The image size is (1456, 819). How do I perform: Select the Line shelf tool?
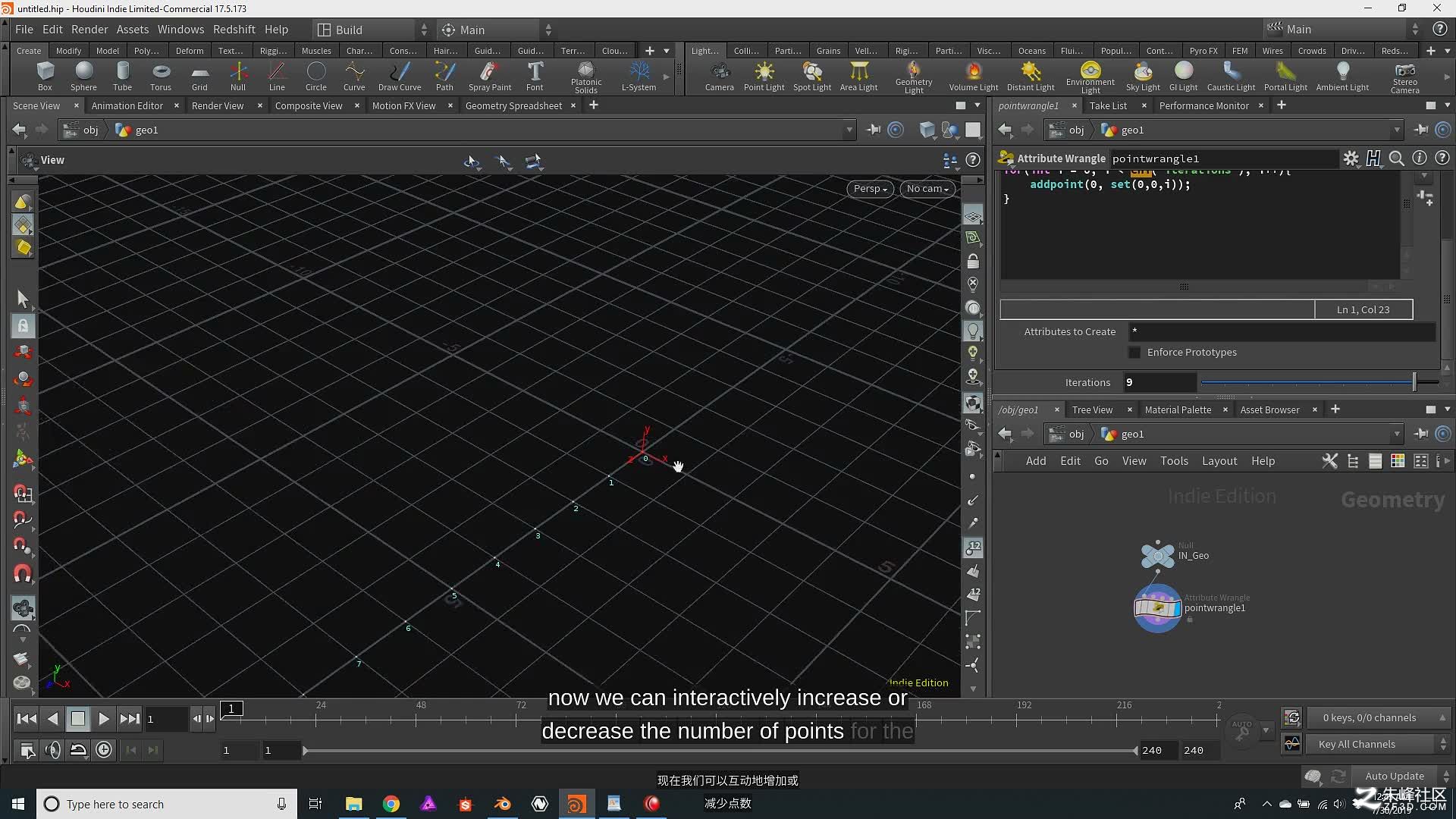coord(277,76)
